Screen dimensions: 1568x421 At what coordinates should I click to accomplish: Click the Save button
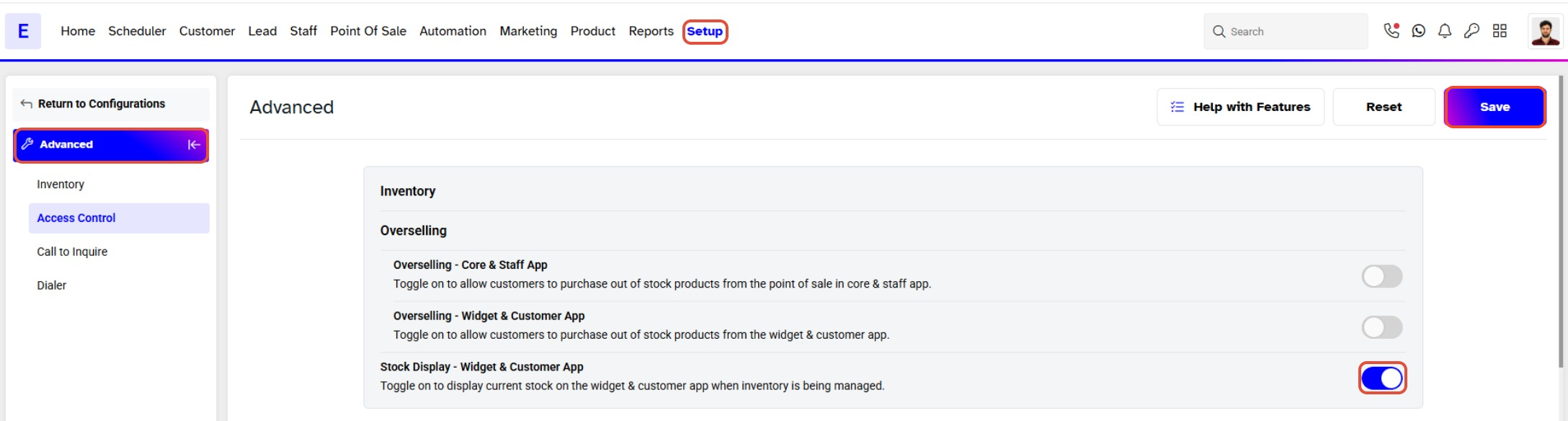click(x=1494, y=107)
